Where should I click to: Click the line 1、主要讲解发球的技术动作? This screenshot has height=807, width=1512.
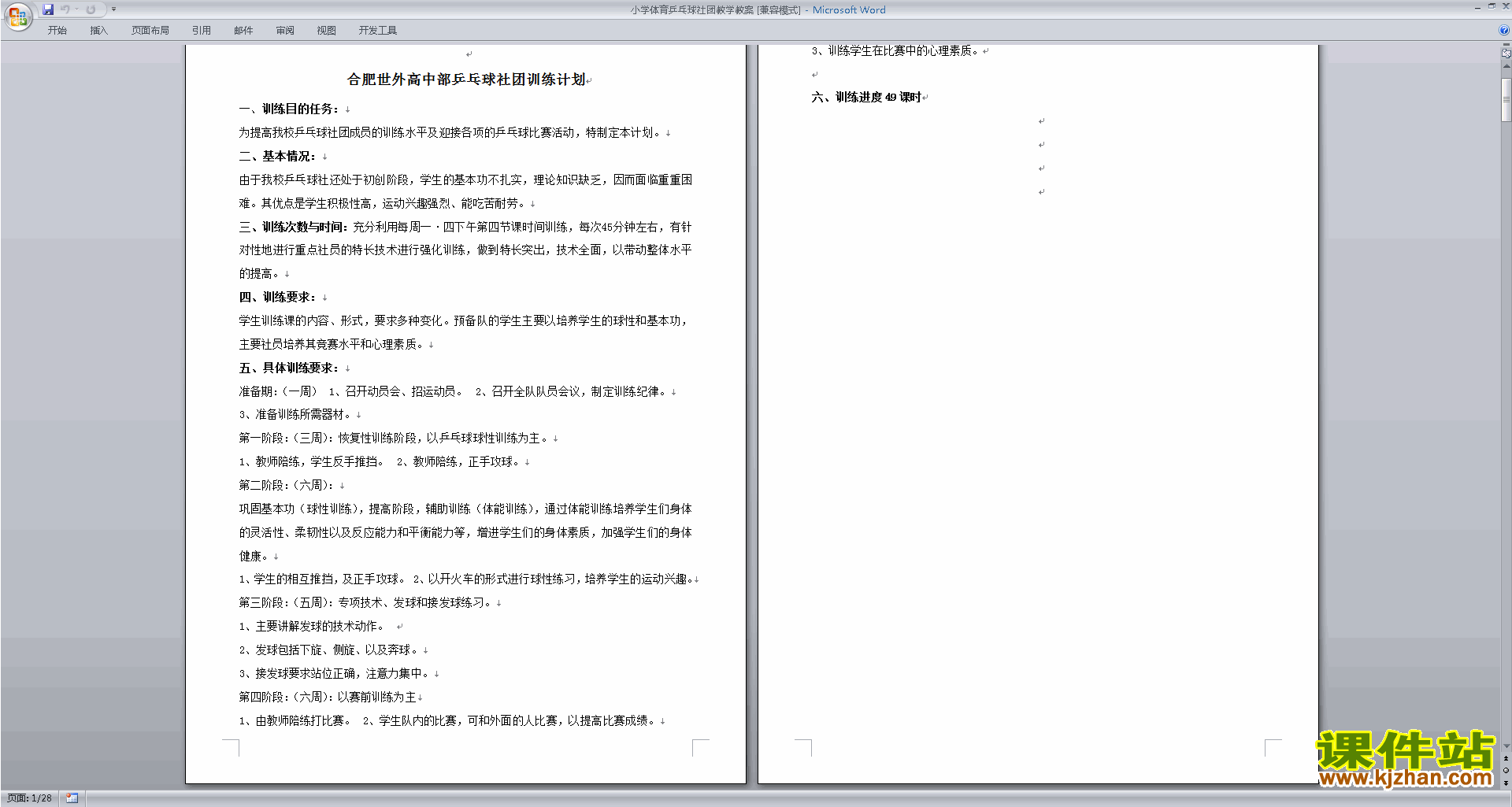pyautogui.click(x=312, y=626)
